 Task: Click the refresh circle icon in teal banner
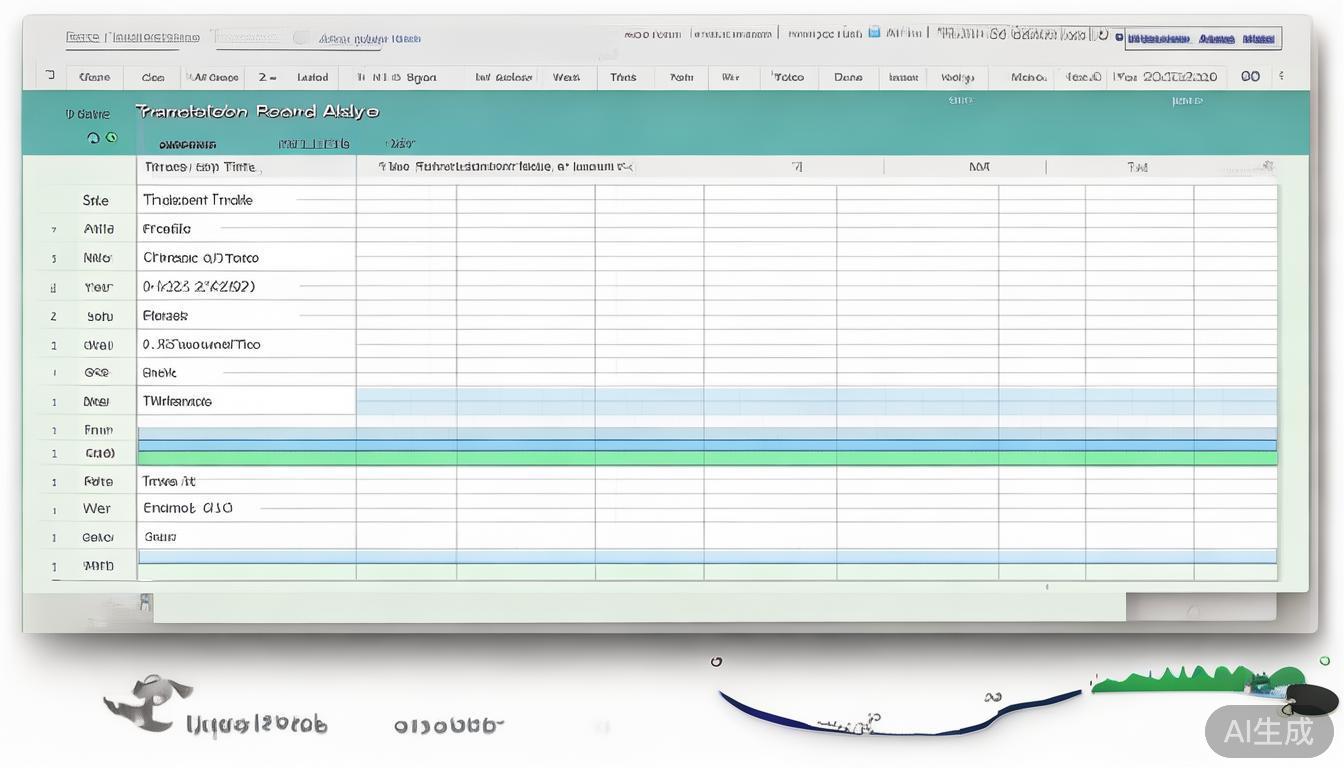coord(93,138)
